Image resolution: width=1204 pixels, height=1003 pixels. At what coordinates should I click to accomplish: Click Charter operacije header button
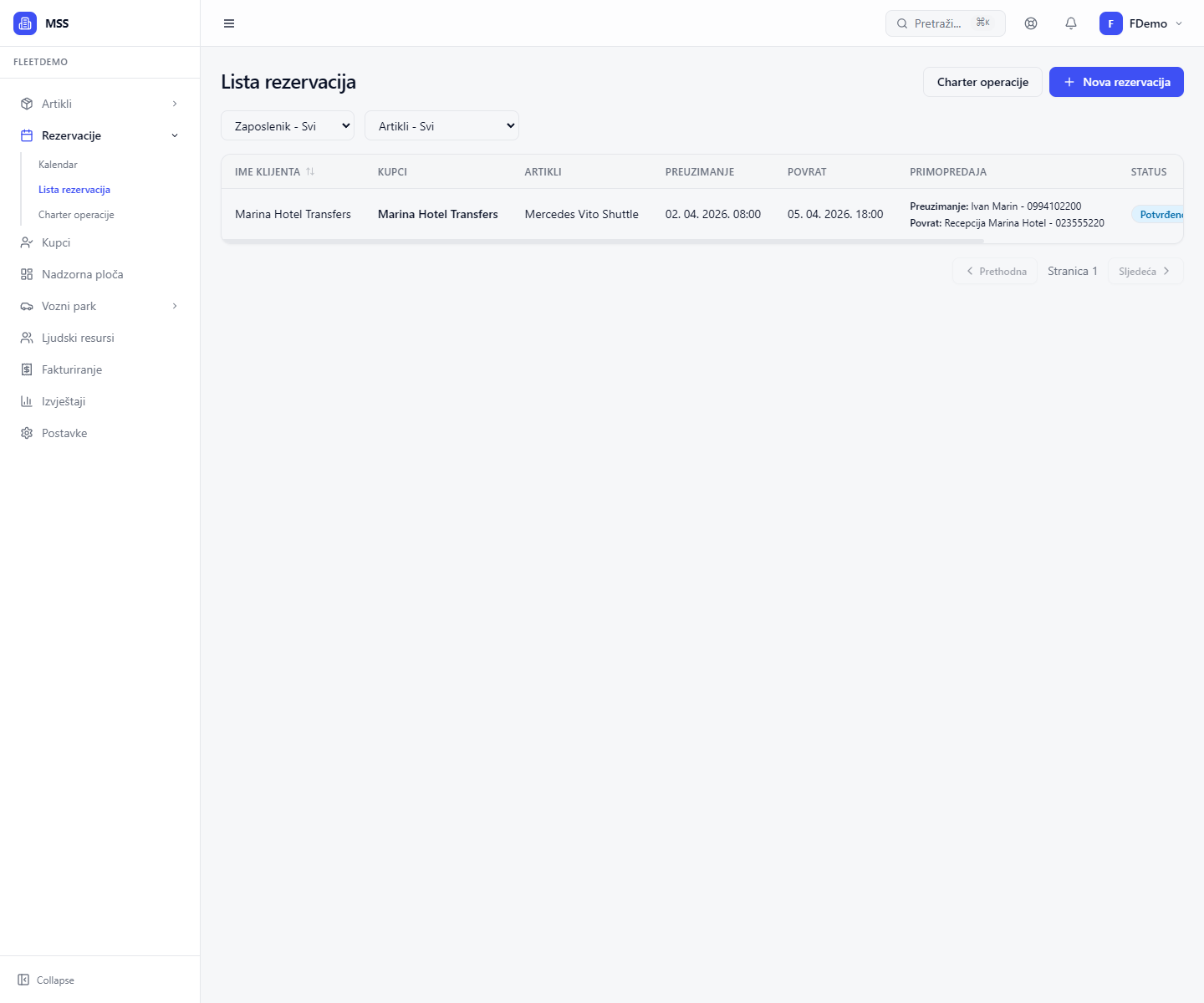982,82
